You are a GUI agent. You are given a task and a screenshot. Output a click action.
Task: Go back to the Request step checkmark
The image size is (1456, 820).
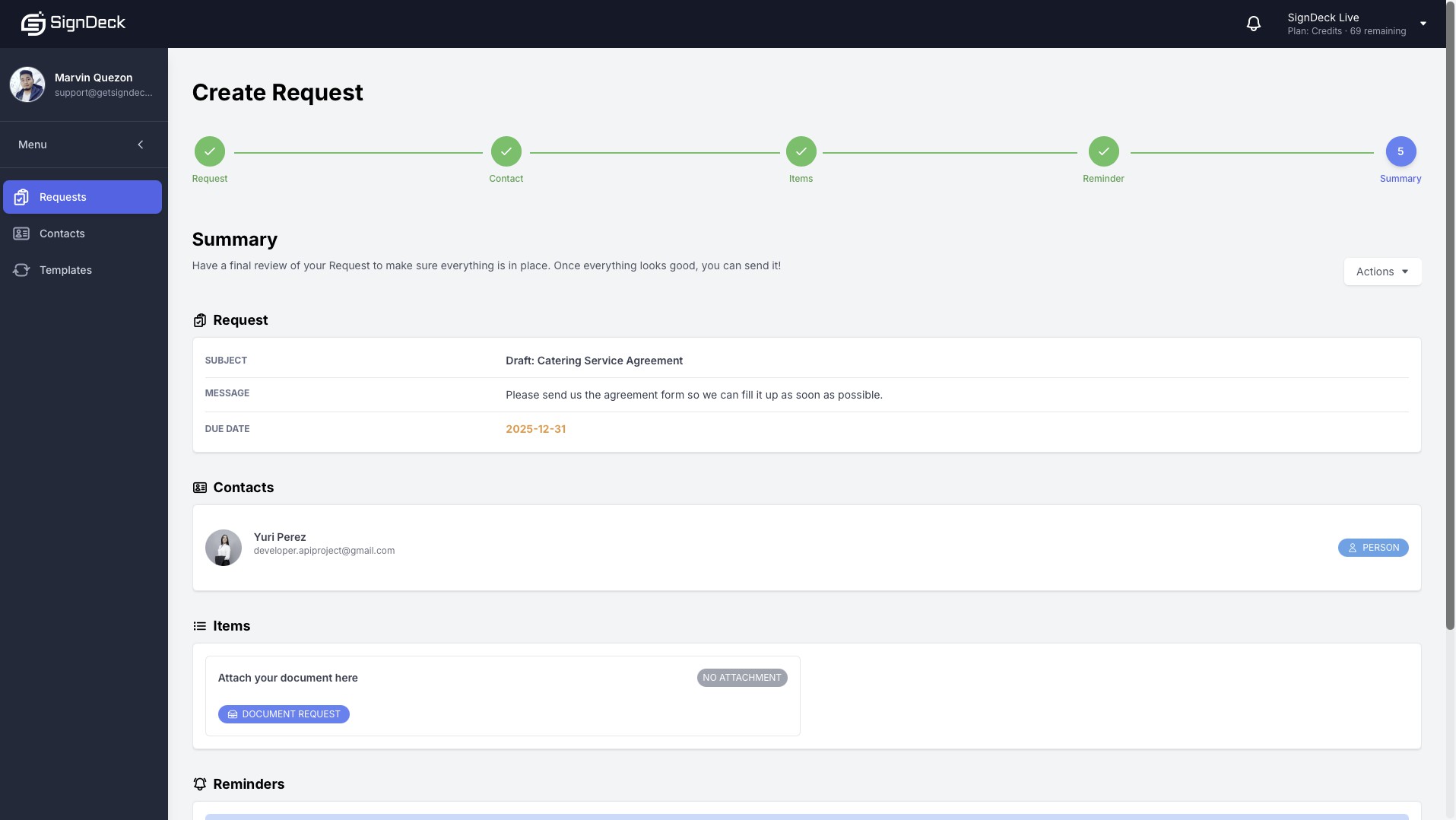pos(210,151)
